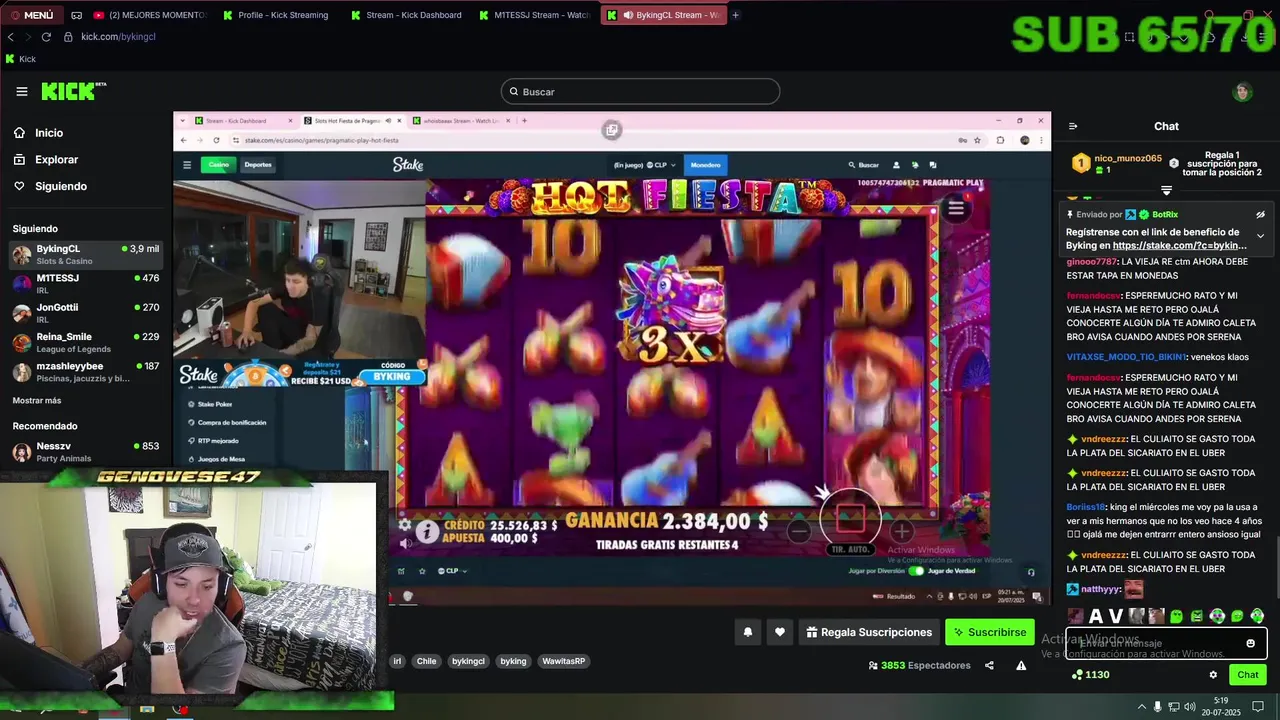Switch to Stream - Kick Dashboard tab
Image resolution: width=1280 pixels, height=720 pixels.
pyautogui.click(x=406, y=15)
